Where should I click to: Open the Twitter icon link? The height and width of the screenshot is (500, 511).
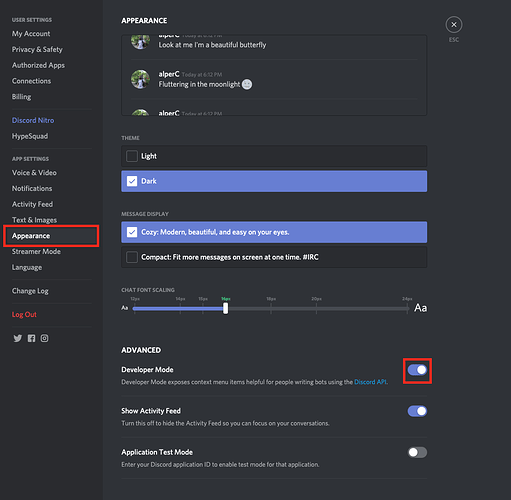[x=18, y=338]
